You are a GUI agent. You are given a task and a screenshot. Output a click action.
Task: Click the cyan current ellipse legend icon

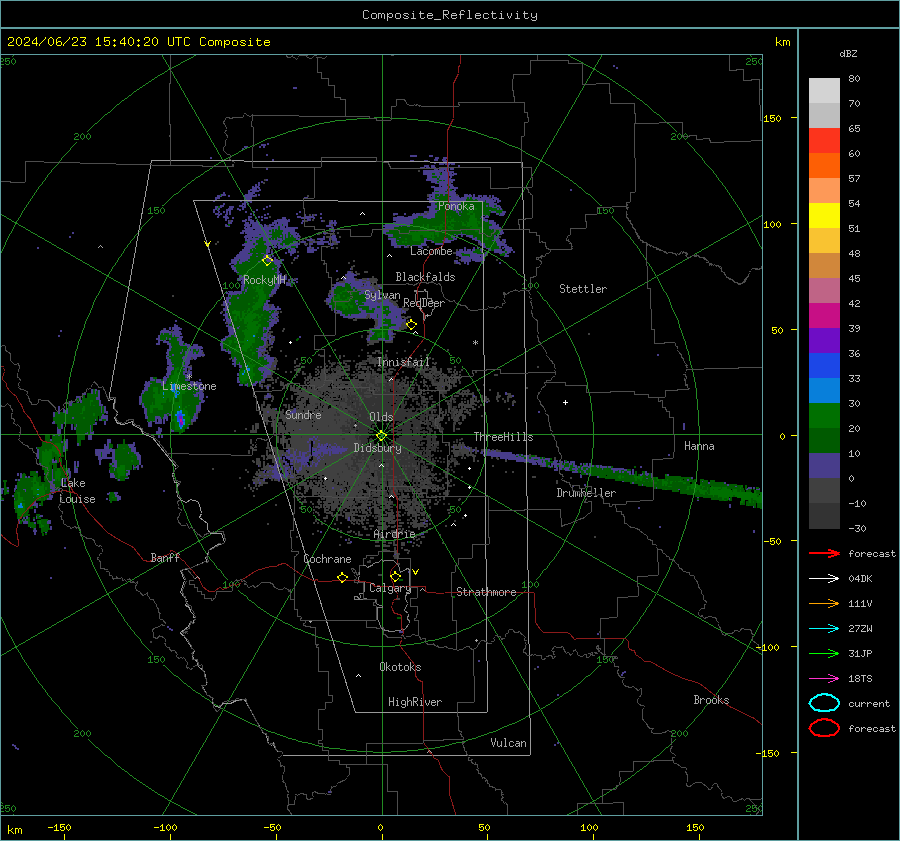point(824,703)
